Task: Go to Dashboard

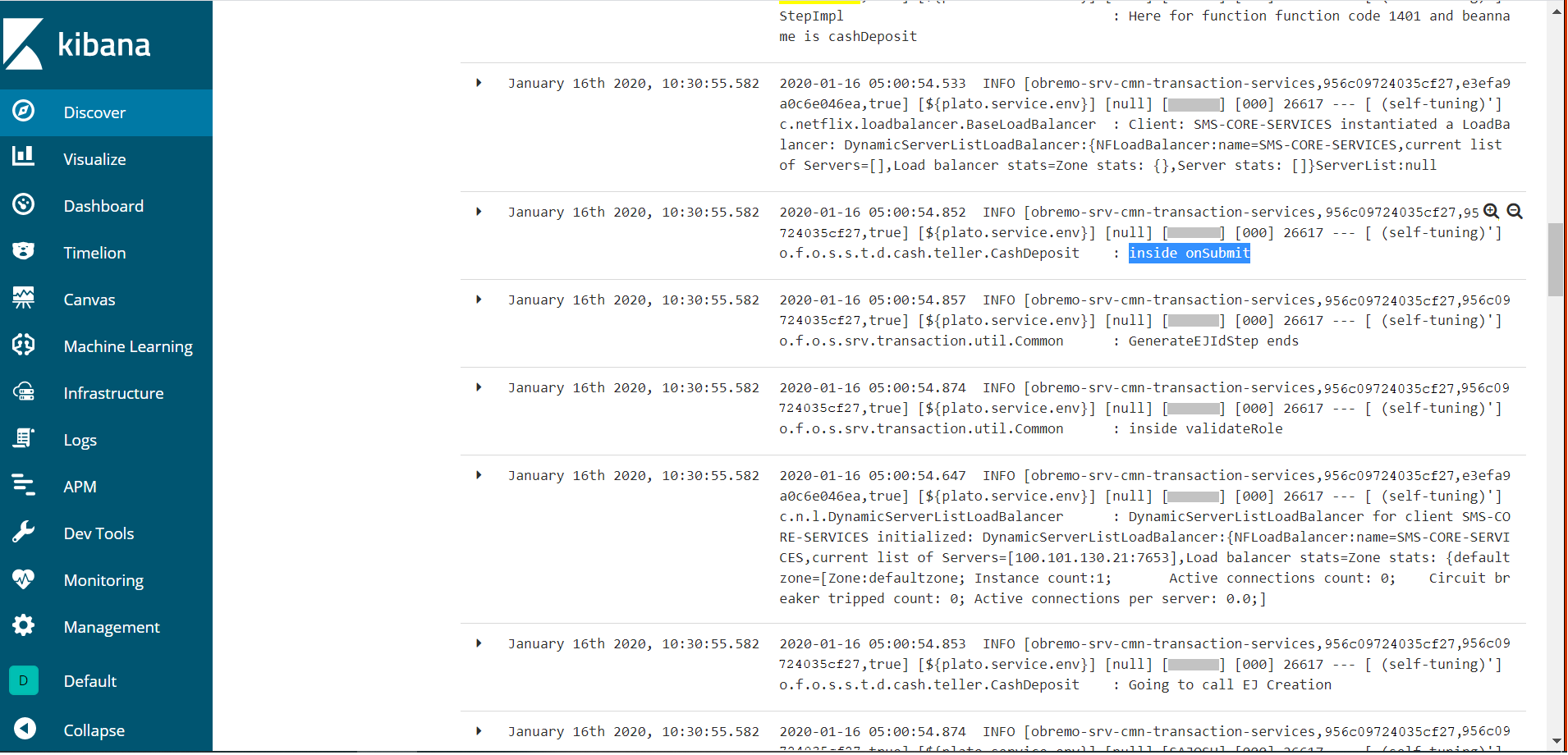Action: pyautogui.click(x=106, y=206)
